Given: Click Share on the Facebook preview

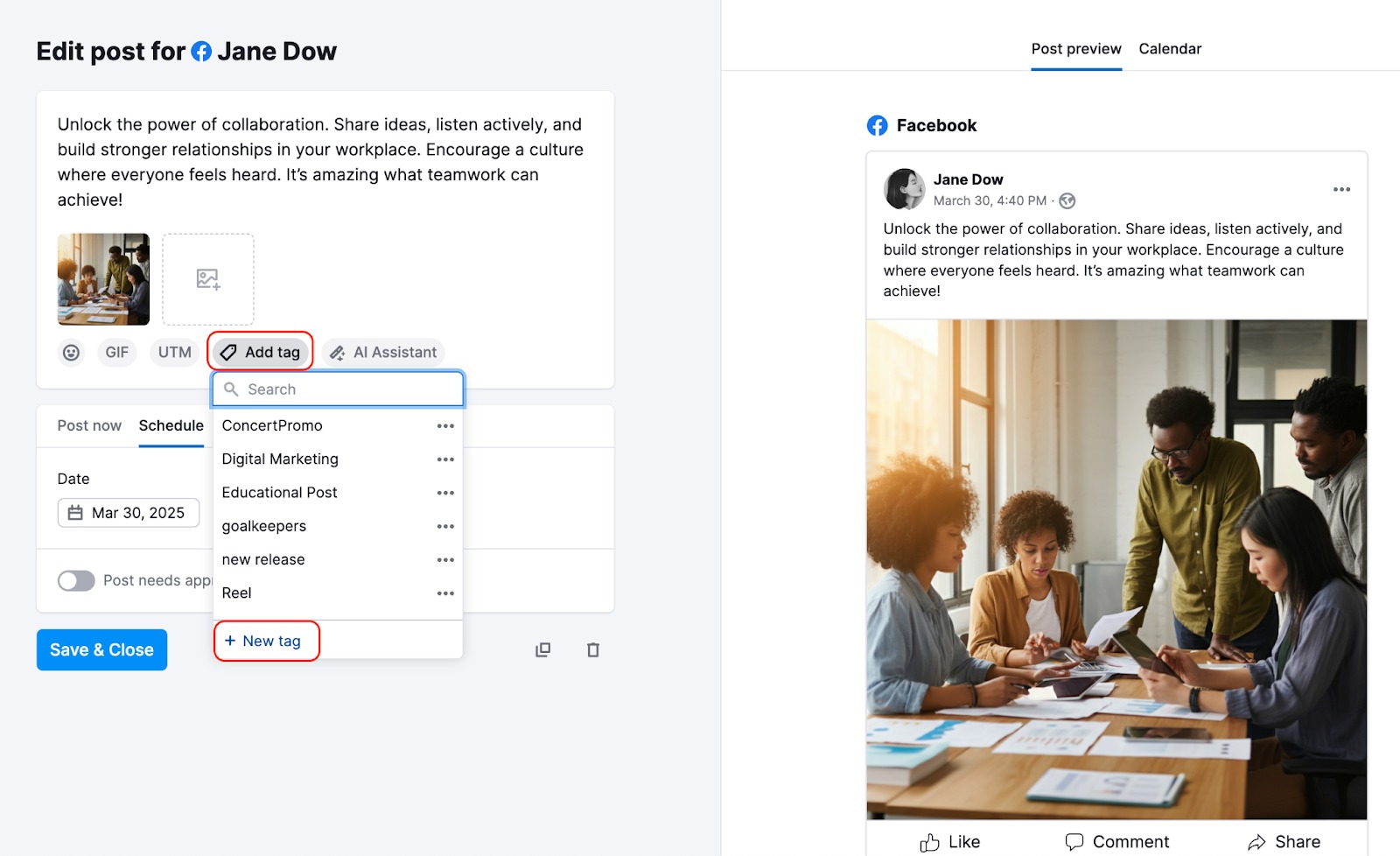Looking at the screenshot, I should click(x=1284, y=841).
